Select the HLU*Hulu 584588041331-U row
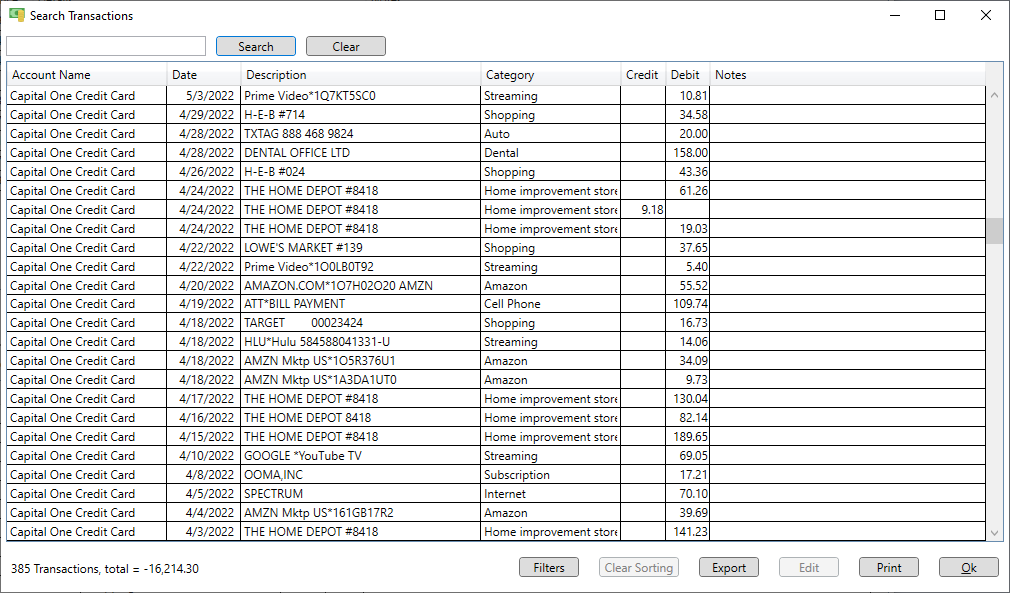 pos(496,342)
